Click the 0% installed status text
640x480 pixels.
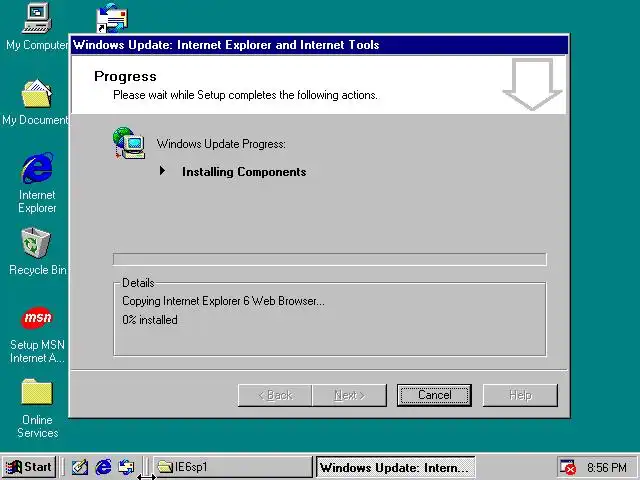[x=150, y=320]
